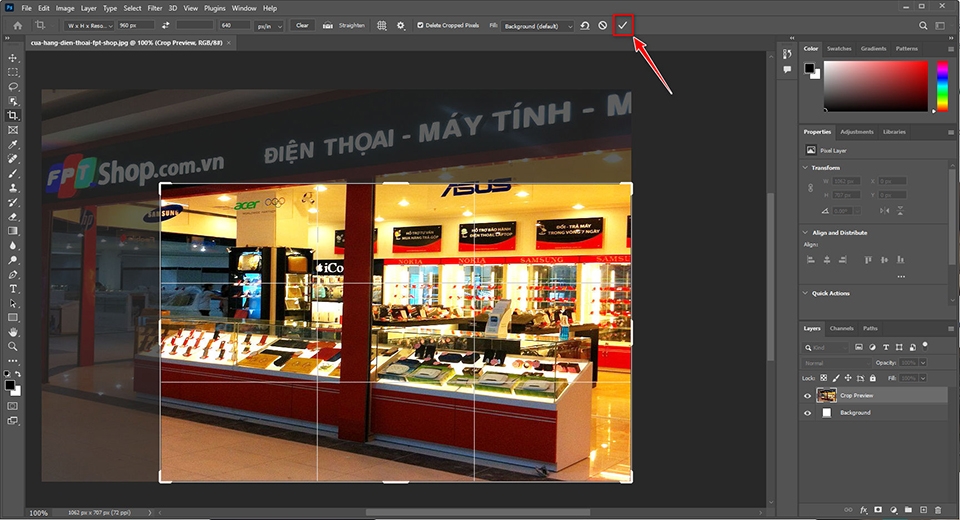This screenshot has width=960, height=520.
Task: Select the Move tool
Action: coord(13,58)
